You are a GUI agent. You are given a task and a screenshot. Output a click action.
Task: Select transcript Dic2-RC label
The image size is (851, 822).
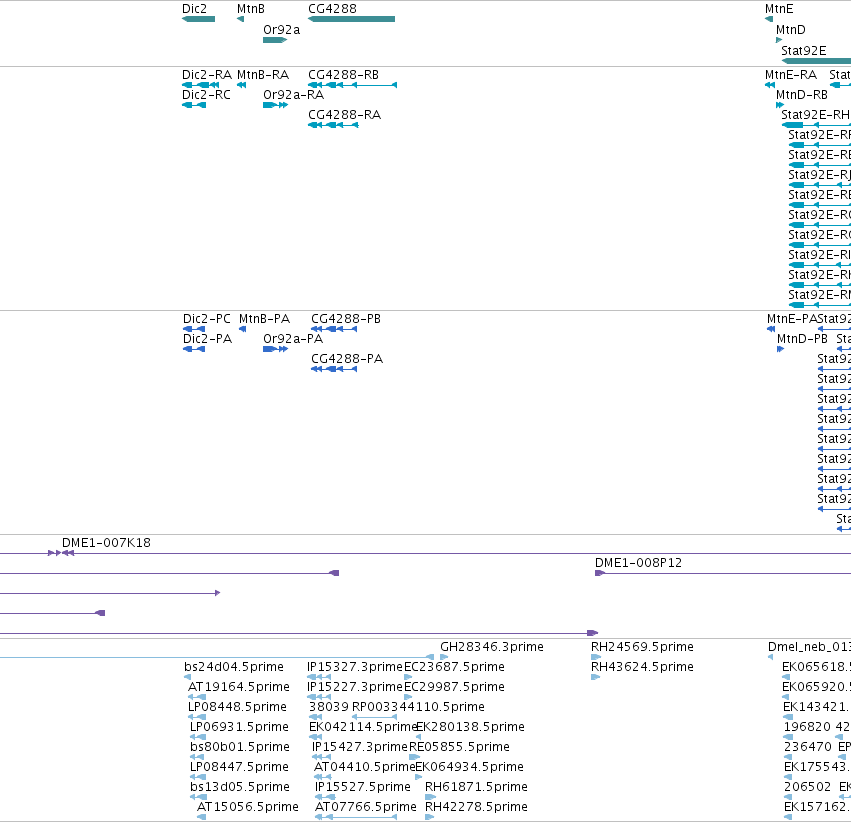point(206,95)
